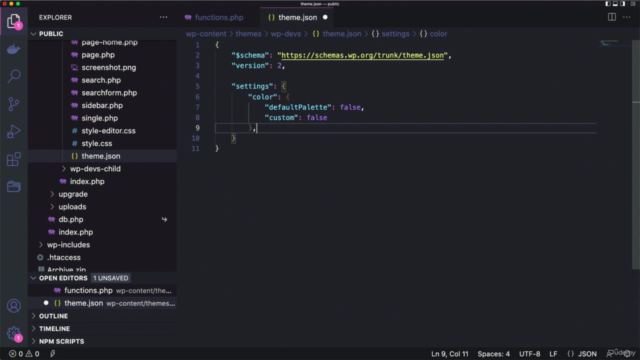Screen dimensions: 640x360
Task: Toggle secondary sidebar layout icon in title bar
Action: click(x=622, y=4)
